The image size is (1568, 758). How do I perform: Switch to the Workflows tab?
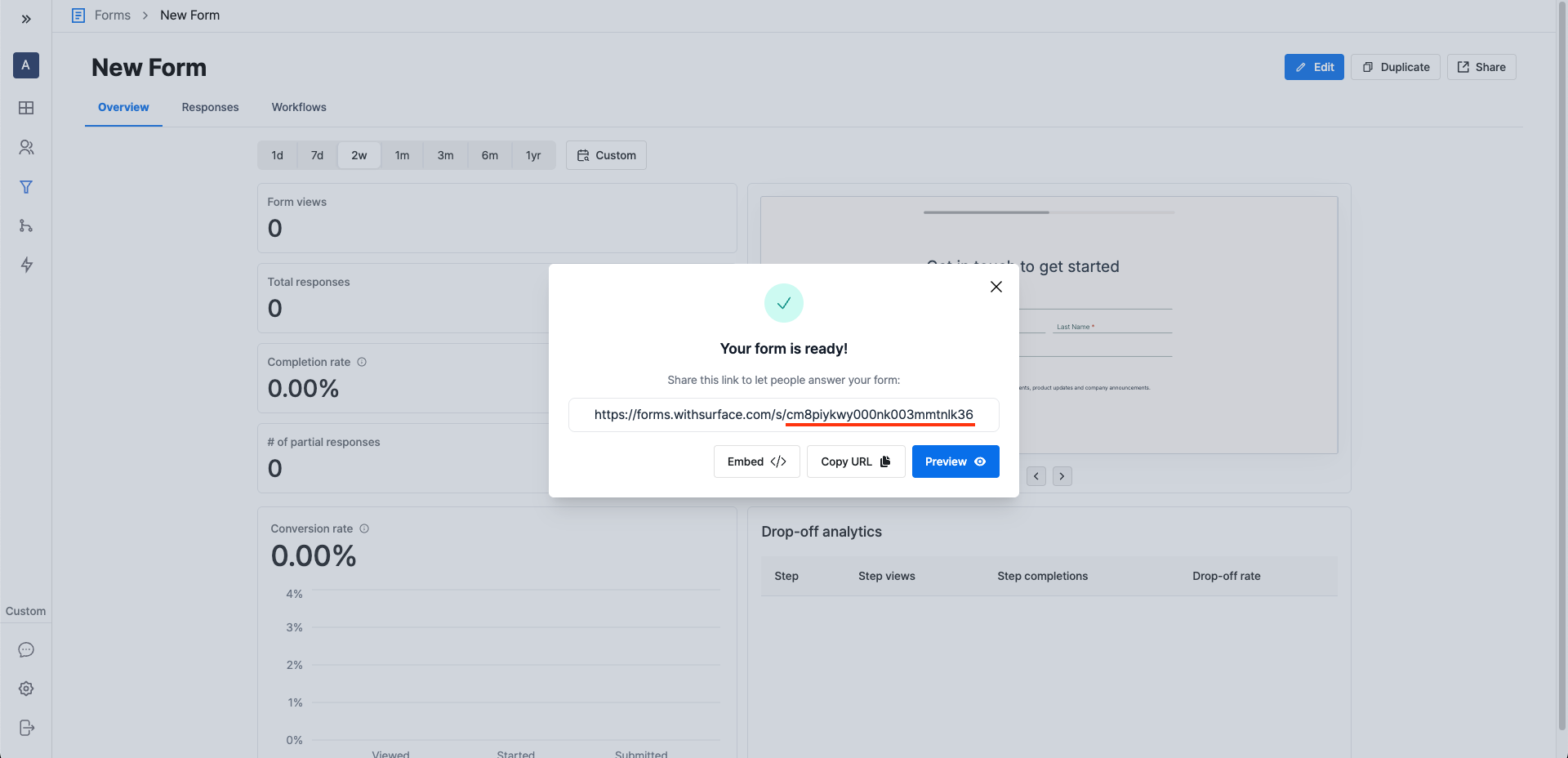[x=298, y=107]
